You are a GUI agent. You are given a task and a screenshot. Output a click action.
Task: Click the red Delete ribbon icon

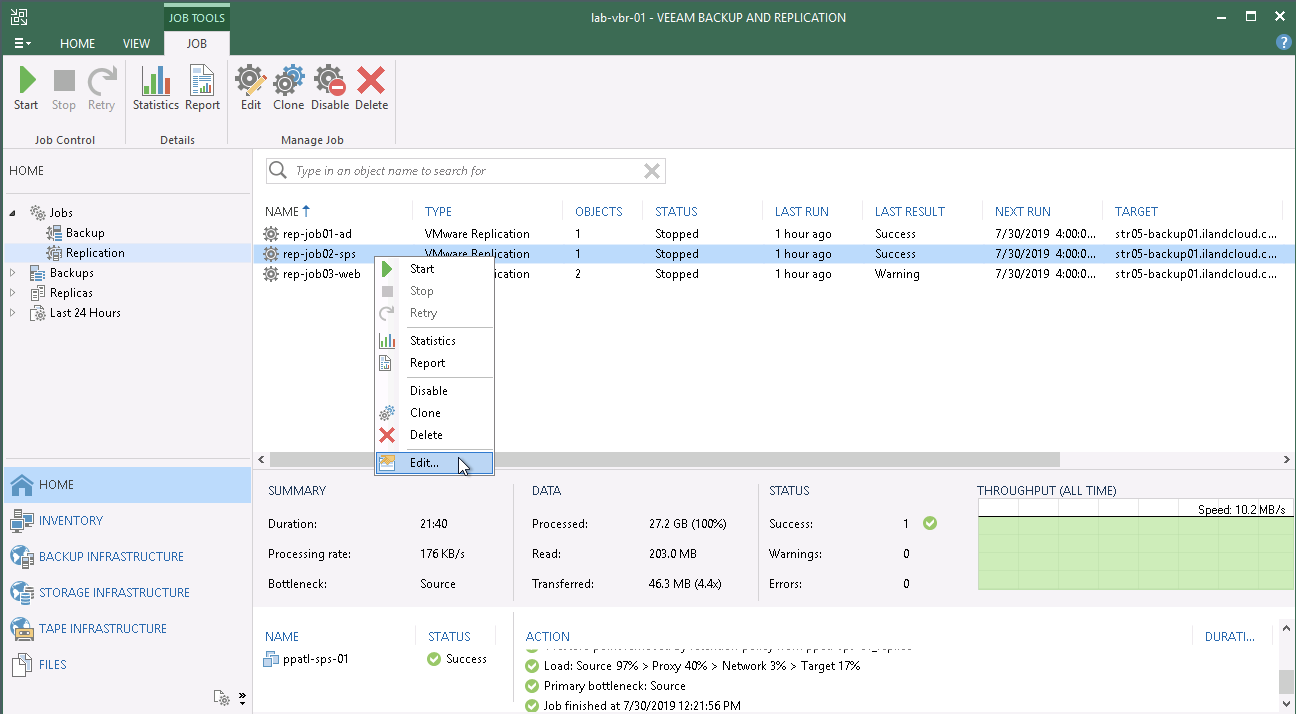point(371,88)
